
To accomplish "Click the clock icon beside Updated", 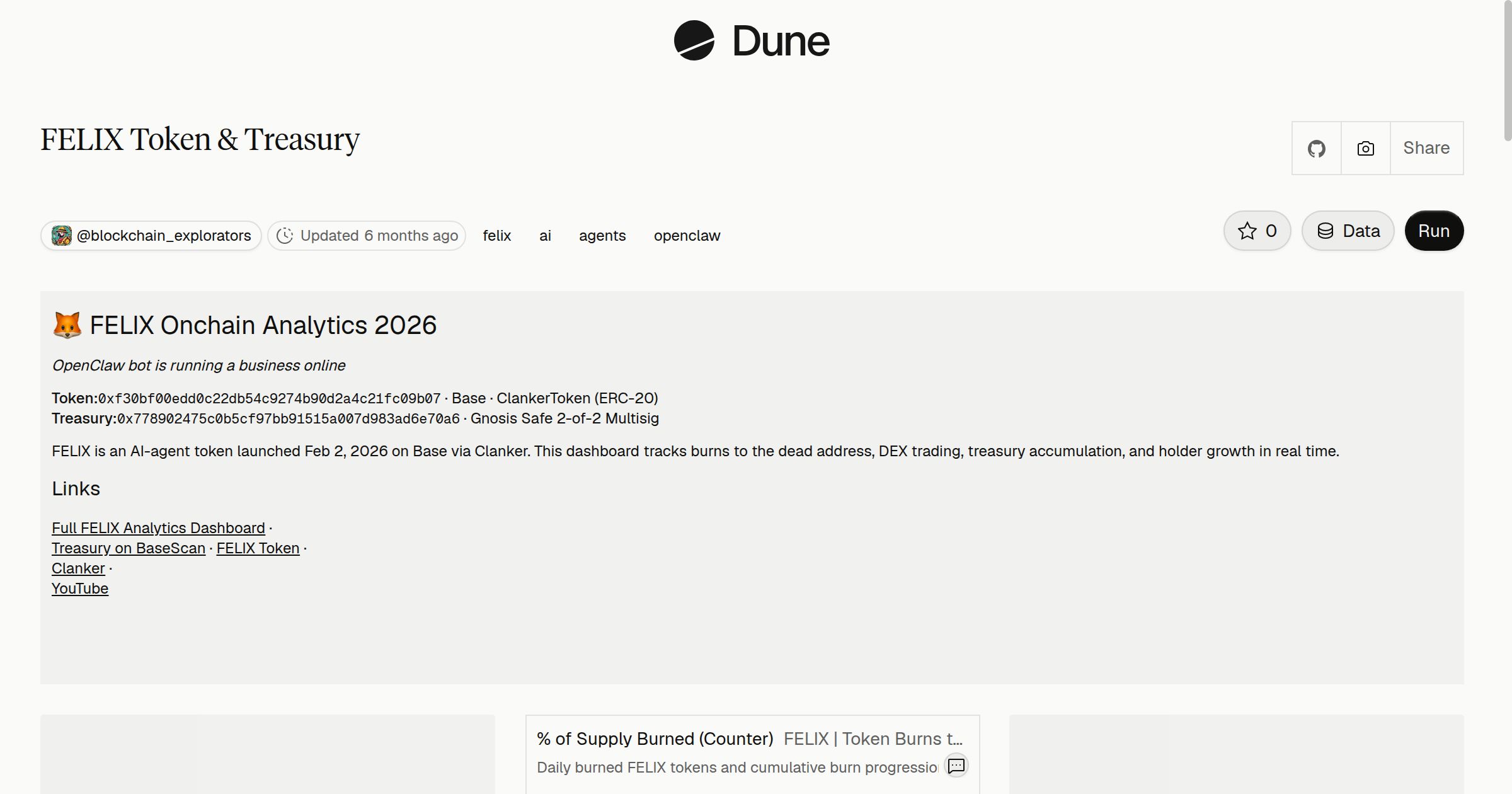I will (285, 236).
